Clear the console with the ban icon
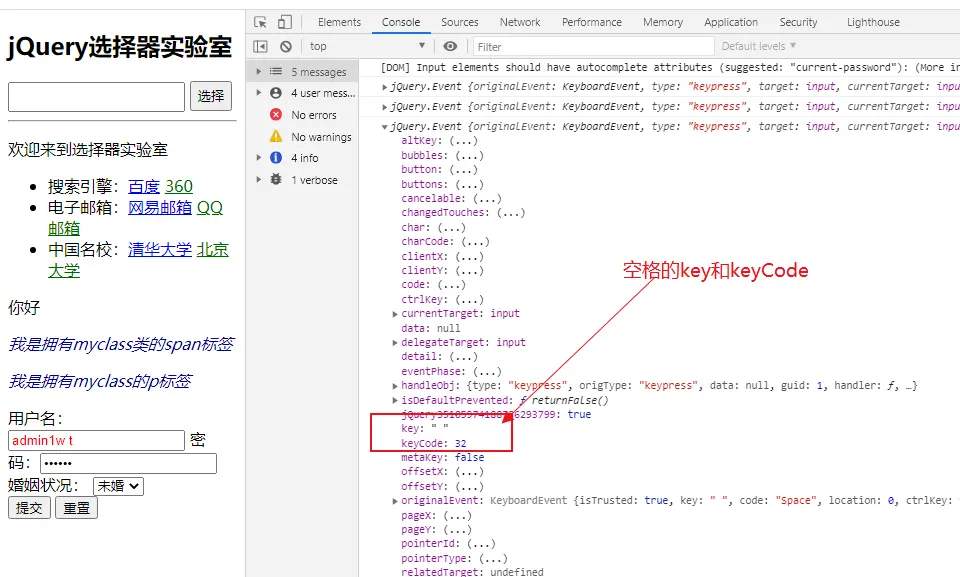Viewport: 960px width, 577px height. 286,46
